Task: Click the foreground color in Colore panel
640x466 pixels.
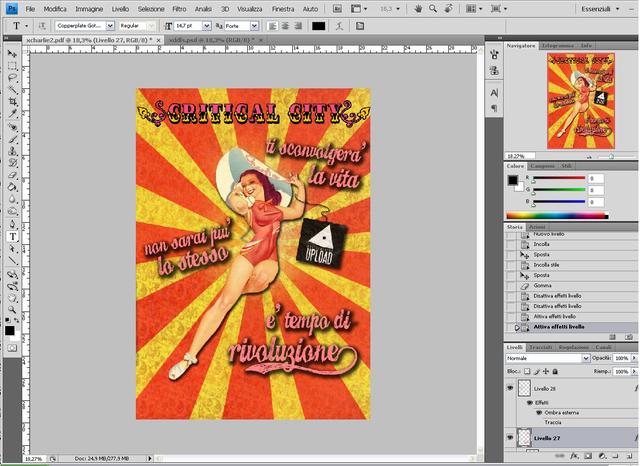Action: tap(513, 180)
